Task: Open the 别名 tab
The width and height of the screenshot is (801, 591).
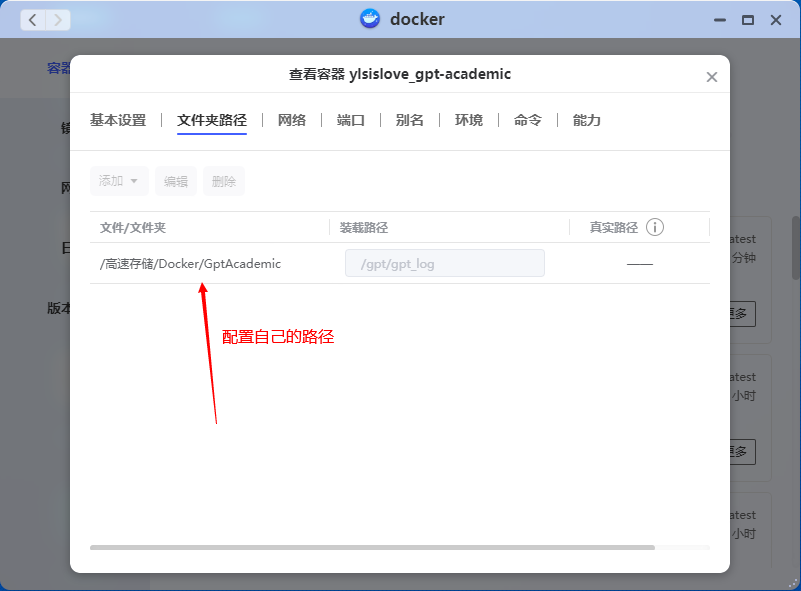Action: pyautogui.click(x=410, y=120)
